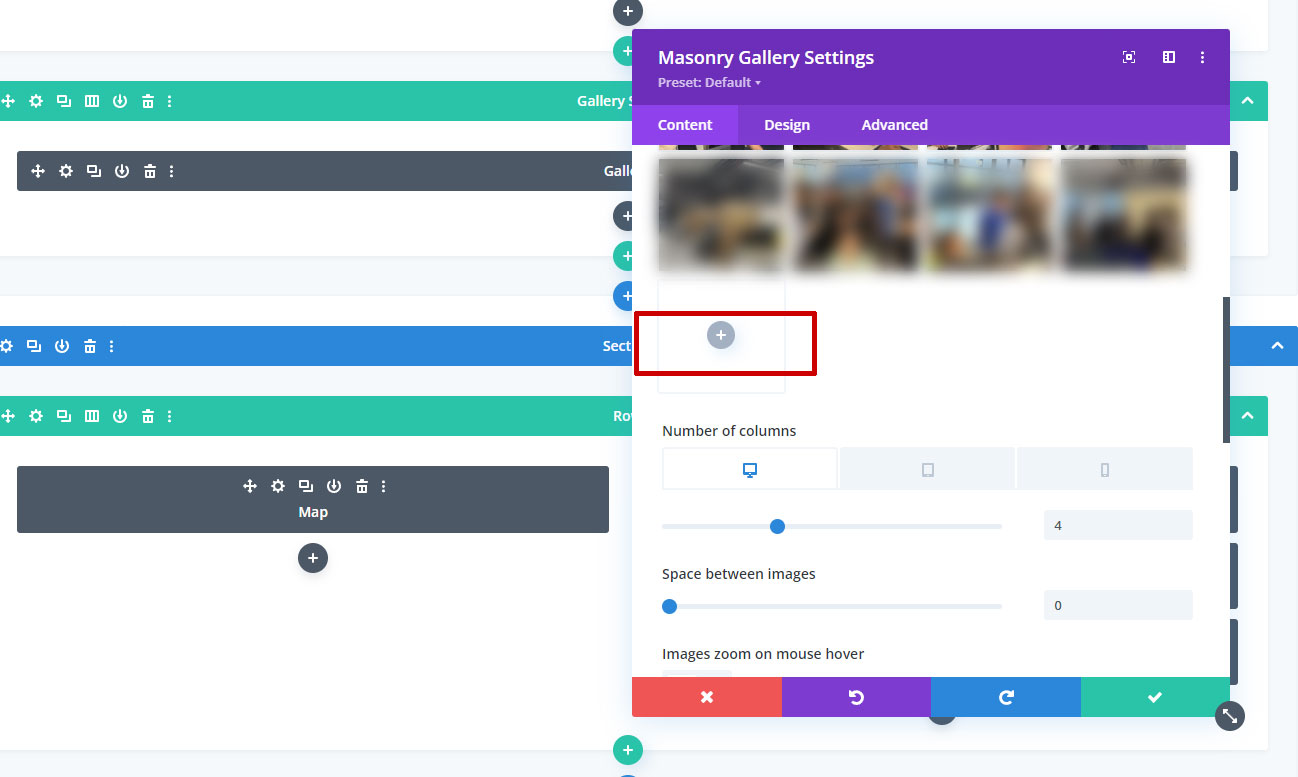Change column structure of the Gallery row
1298x777 pixels.
tap(92, 101)
